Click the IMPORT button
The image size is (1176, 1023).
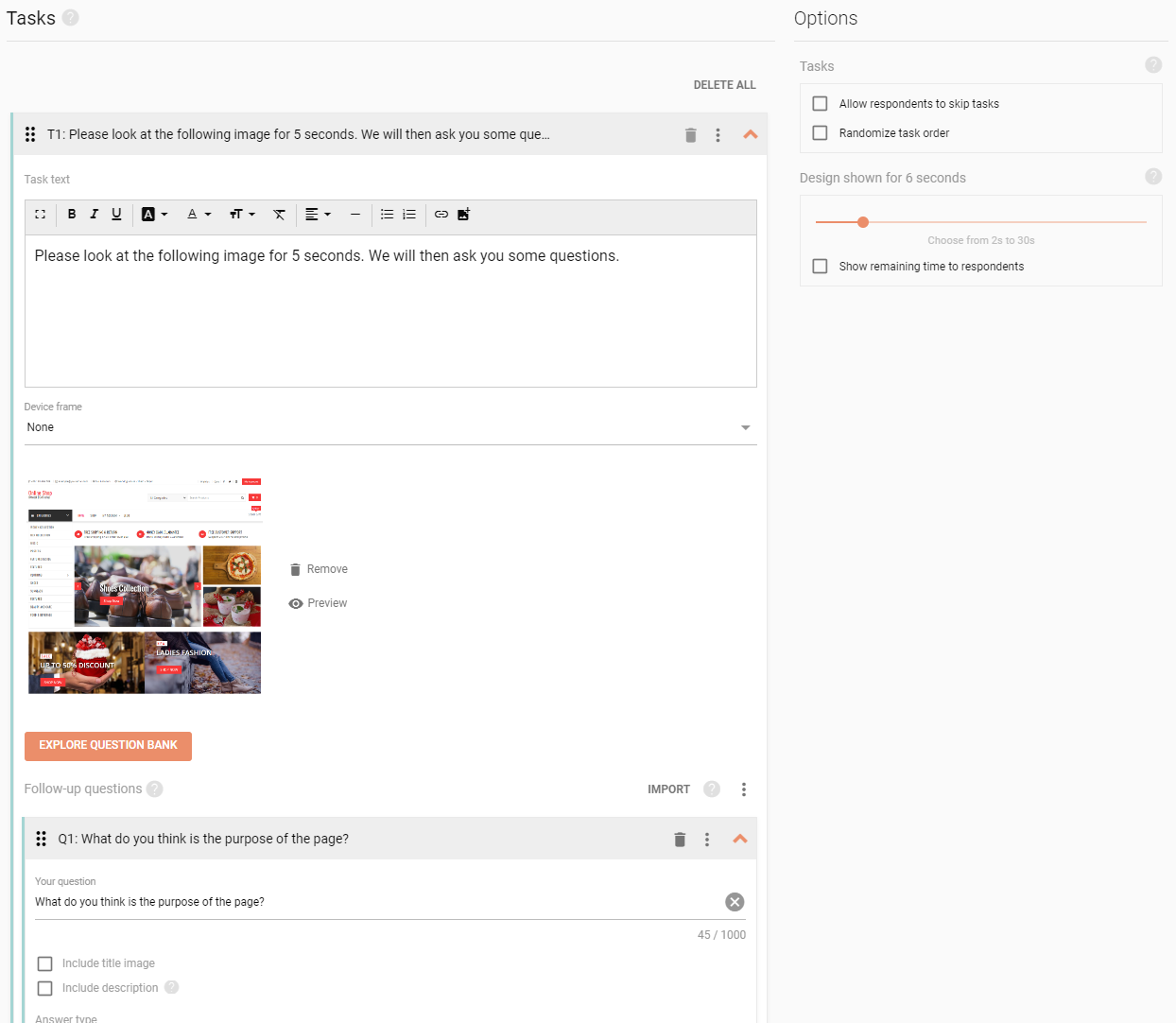pyautogui.click(x=668, y=789)
